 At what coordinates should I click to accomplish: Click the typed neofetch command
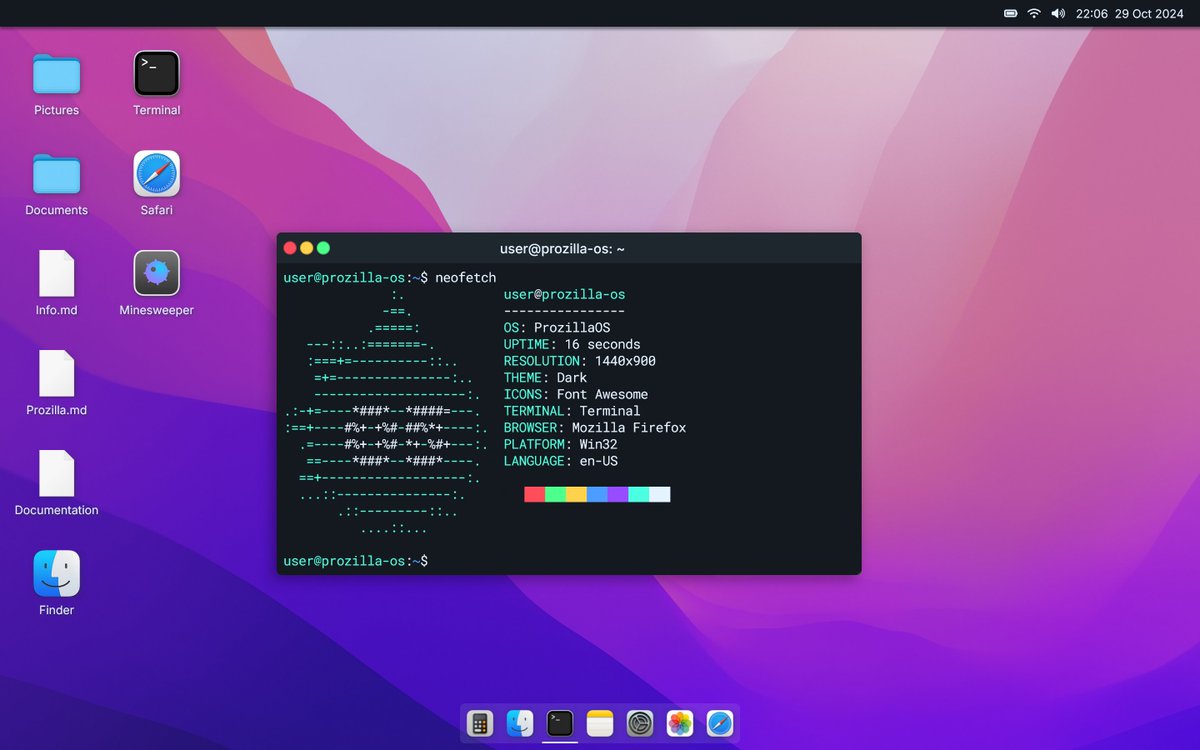[465, 277]
